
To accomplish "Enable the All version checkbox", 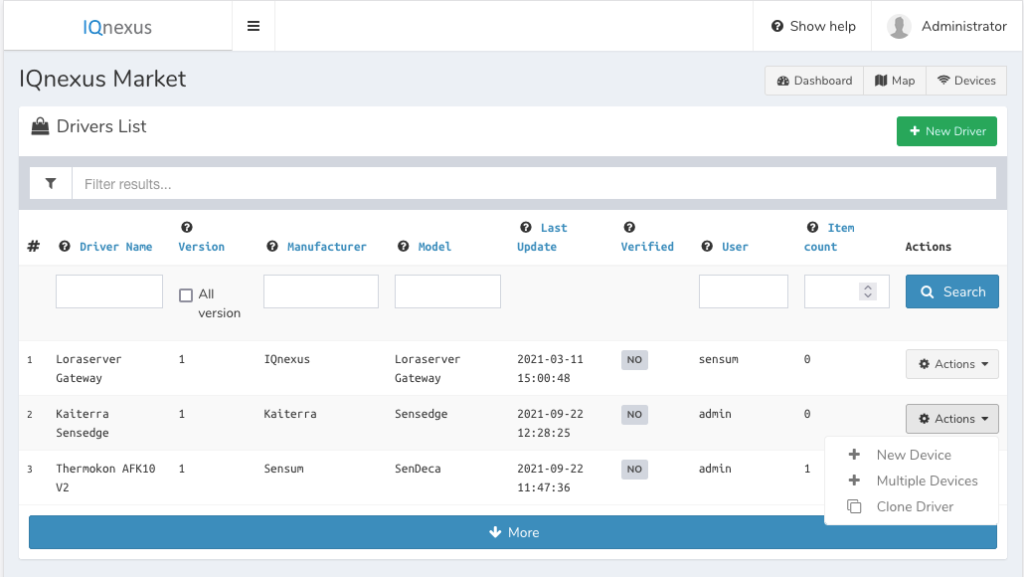I will click(186, 295).
